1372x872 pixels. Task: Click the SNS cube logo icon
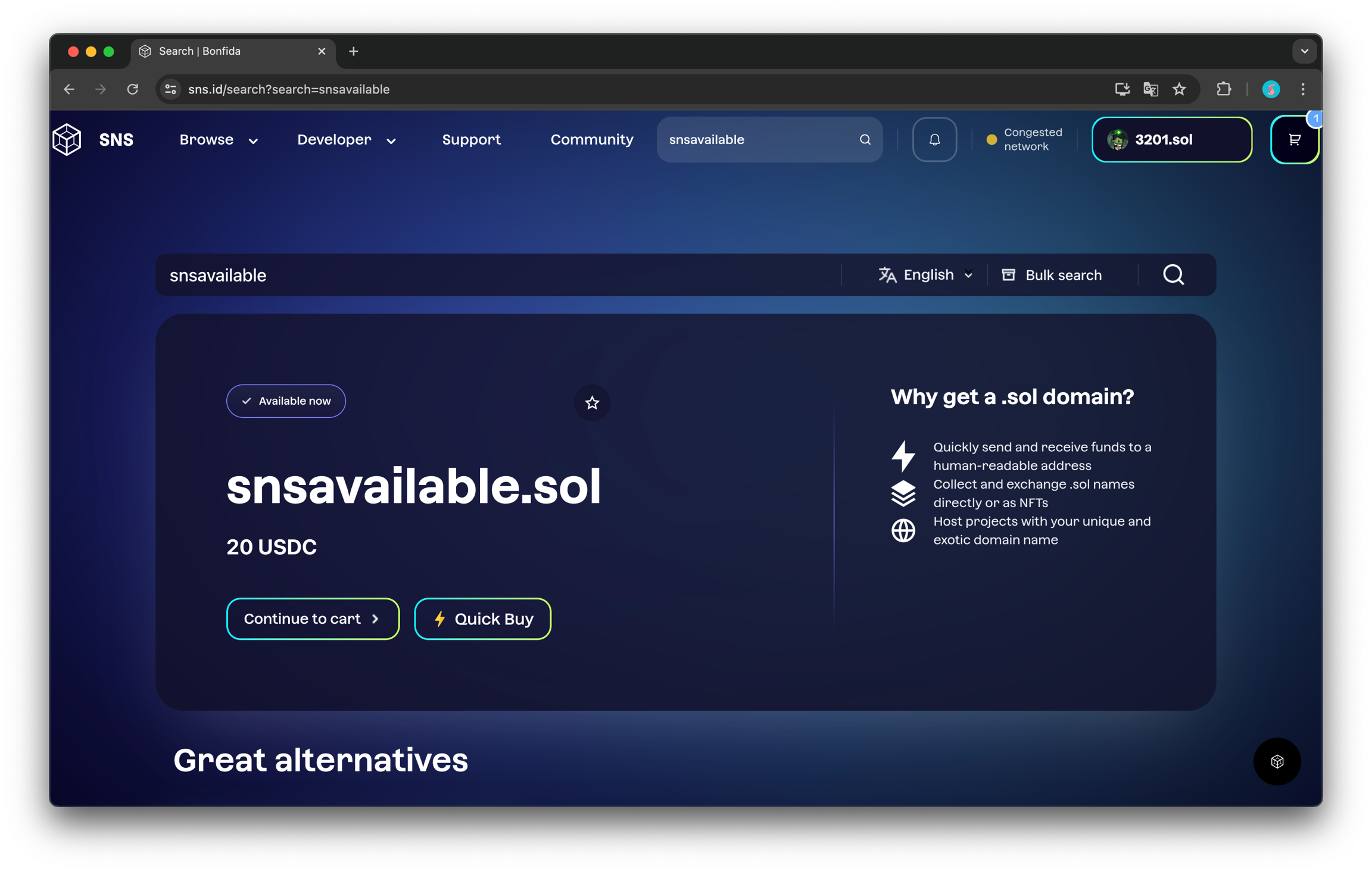point(67,139)
